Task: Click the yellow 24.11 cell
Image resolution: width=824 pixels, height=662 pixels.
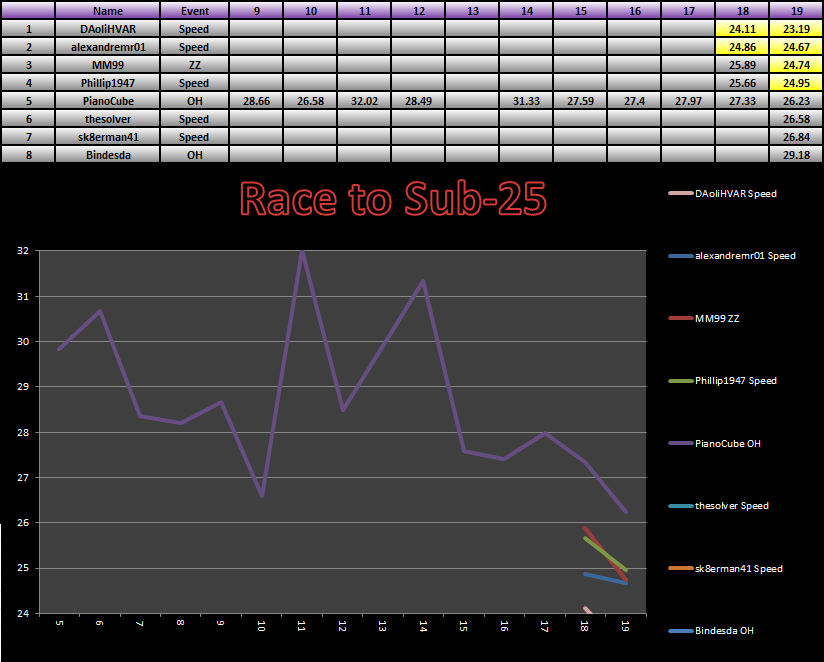Action: coord(742,29)
